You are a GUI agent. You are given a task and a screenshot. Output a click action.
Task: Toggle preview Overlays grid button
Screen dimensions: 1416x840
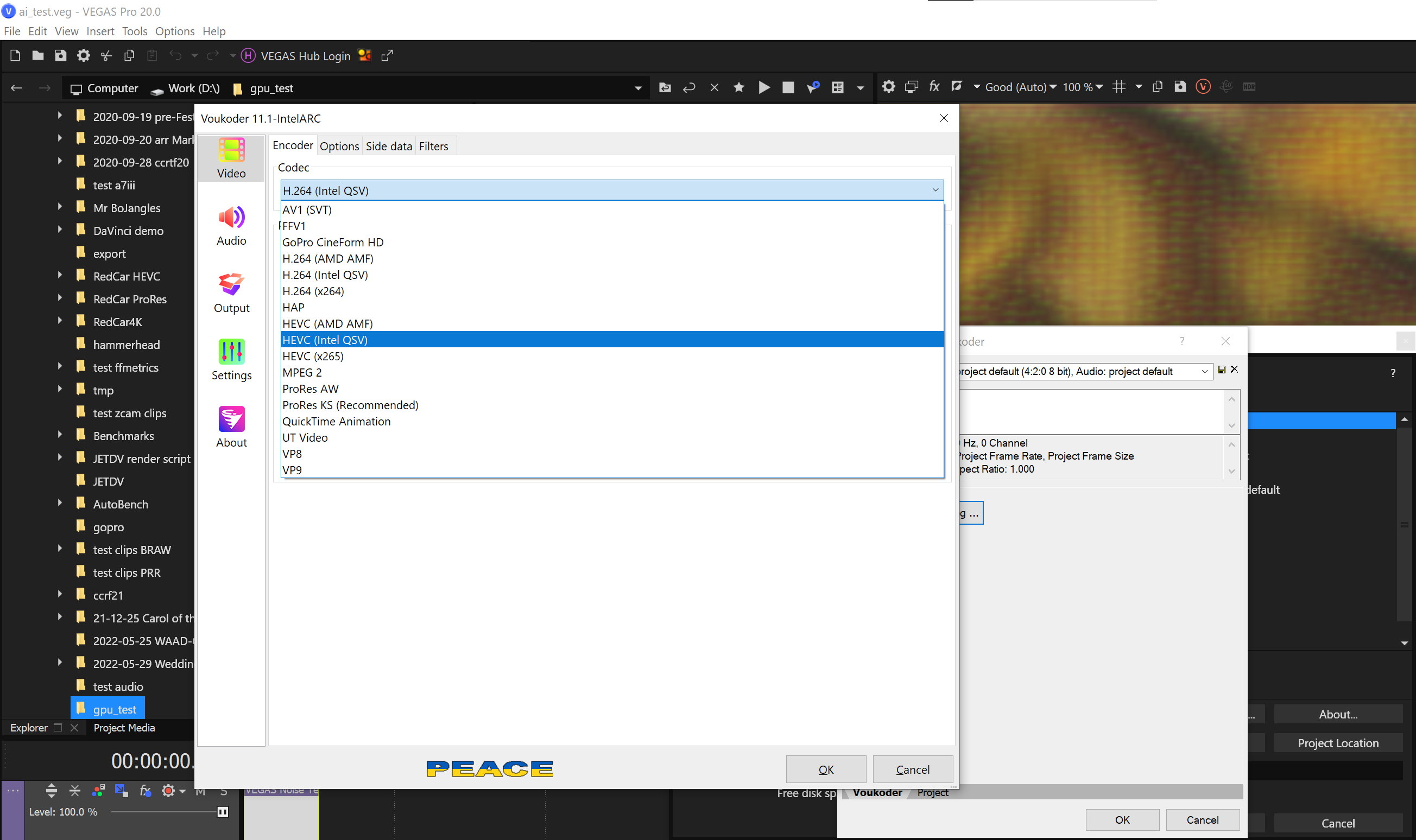pyautogui.click(x=1119, y=87)
